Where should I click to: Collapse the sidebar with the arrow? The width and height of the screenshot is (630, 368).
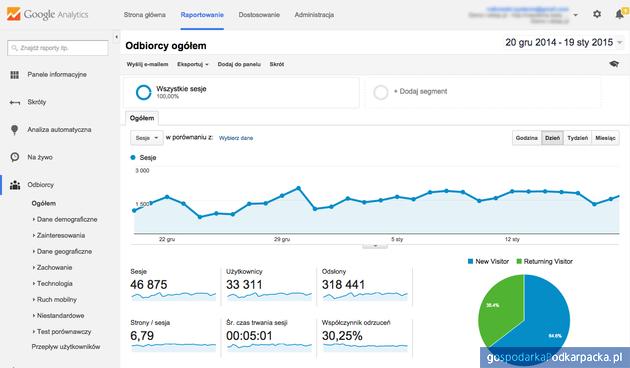coord(117,37)
